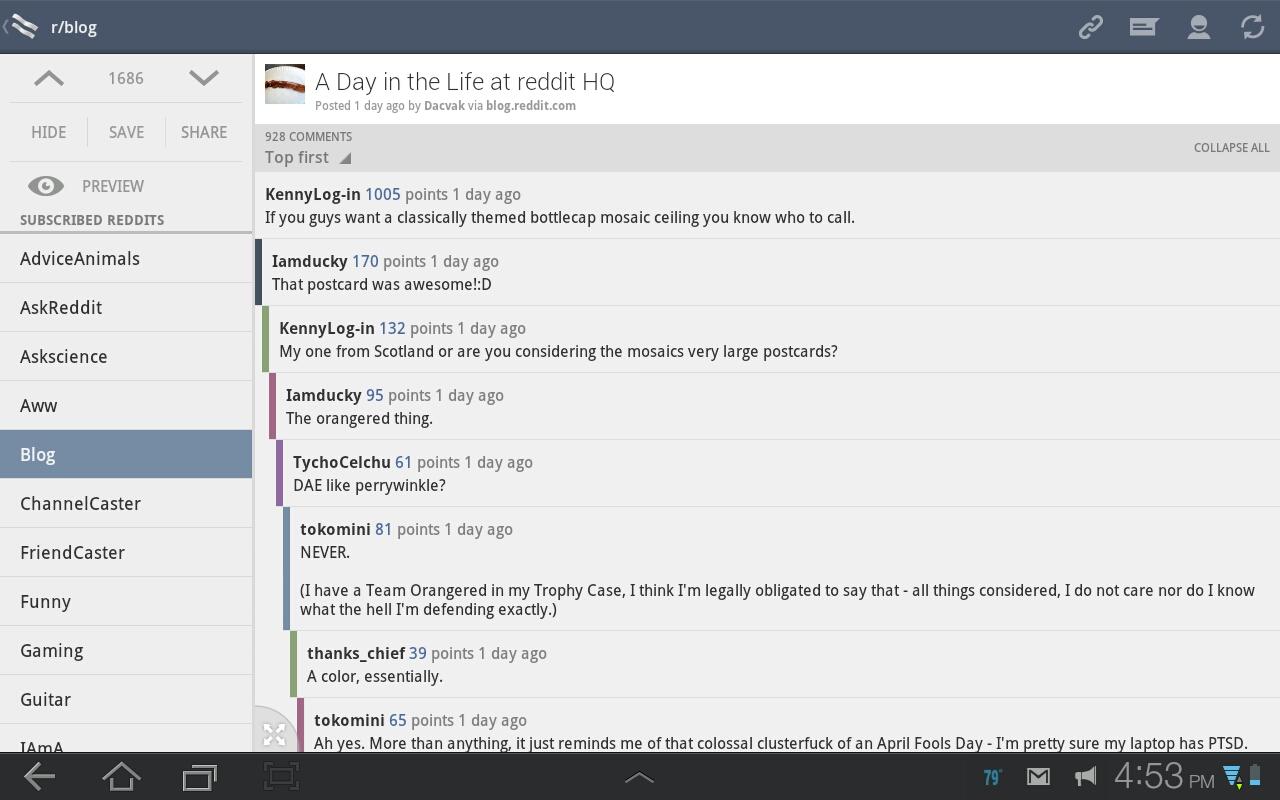This screenshot has height=800, width=1280.
Task: Open the messages inbox icon
Action: point(1143,27)
